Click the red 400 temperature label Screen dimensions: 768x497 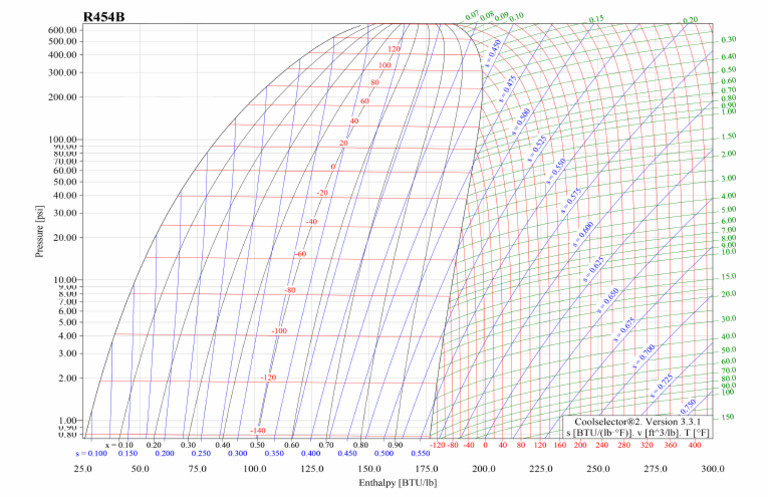click(695, 445)
